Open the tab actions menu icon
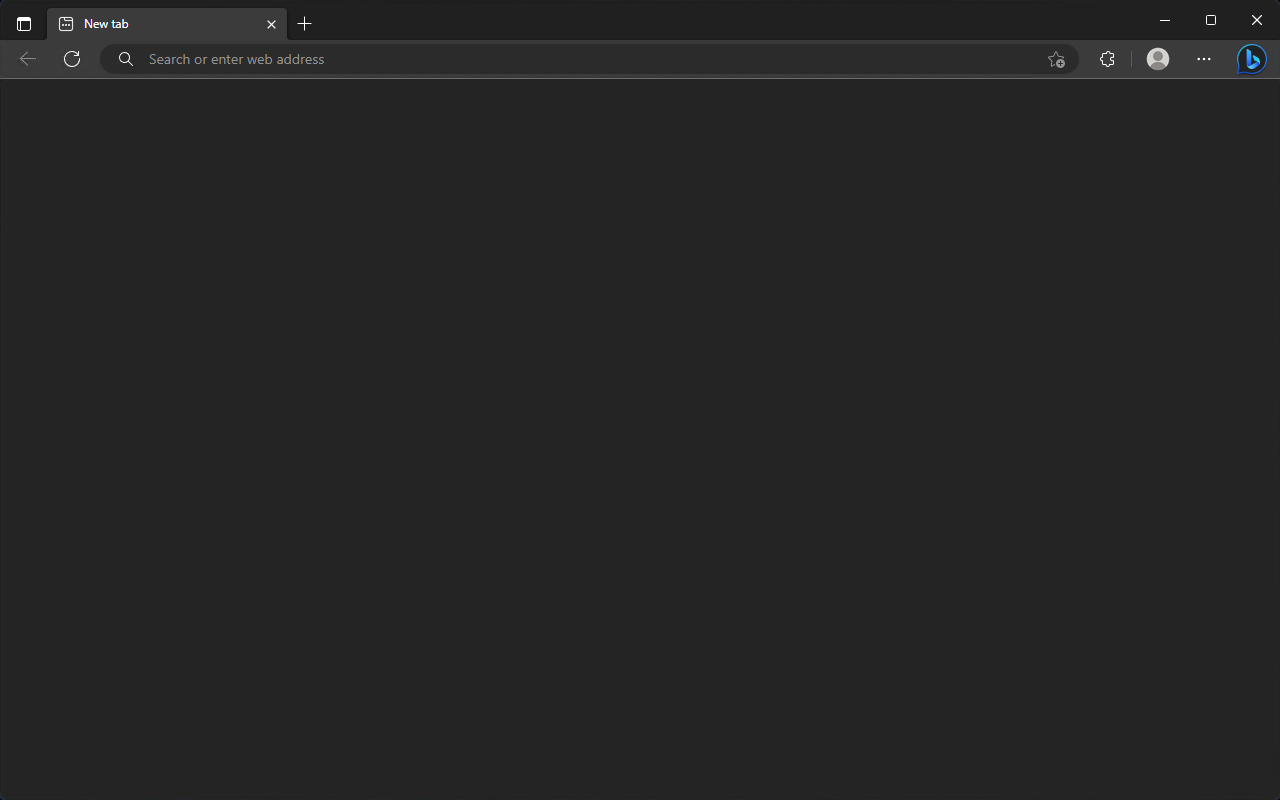Screen dimensions: 1280x800 click(24, 24)
